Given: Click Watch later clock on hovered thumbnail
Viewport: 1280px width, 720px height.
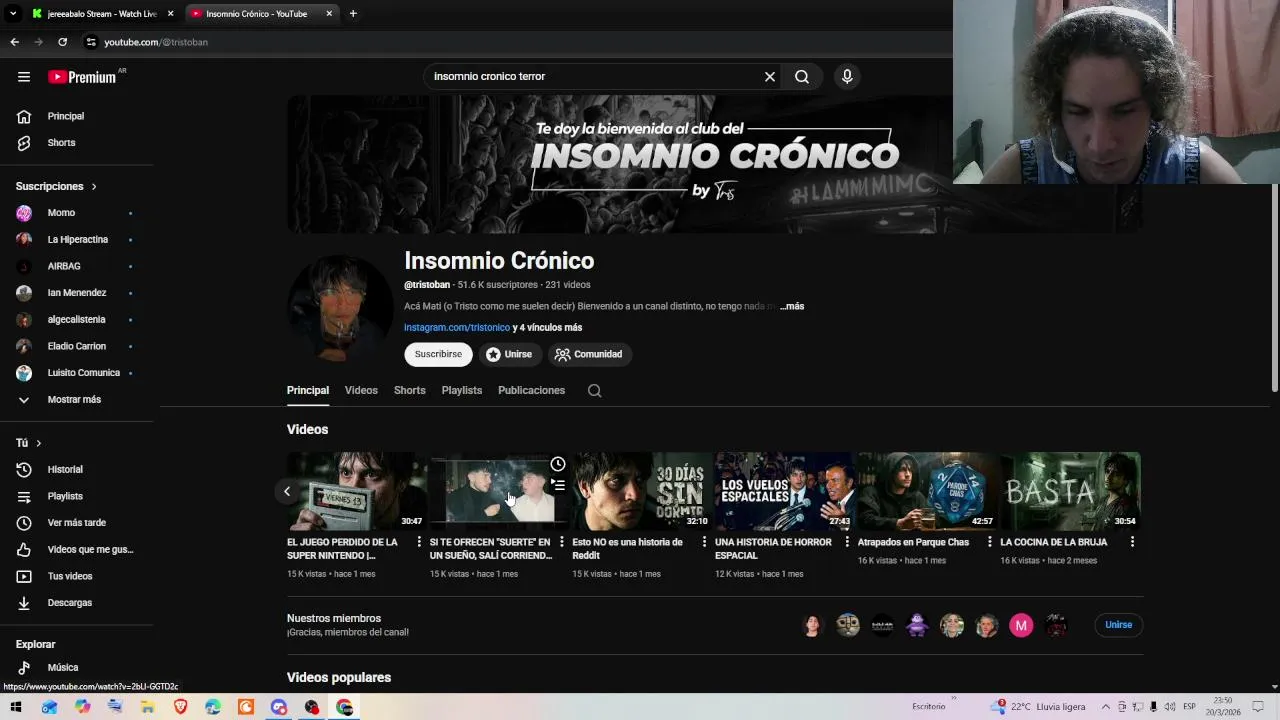Looking at the screenshot, I should [x=558, y=464].
